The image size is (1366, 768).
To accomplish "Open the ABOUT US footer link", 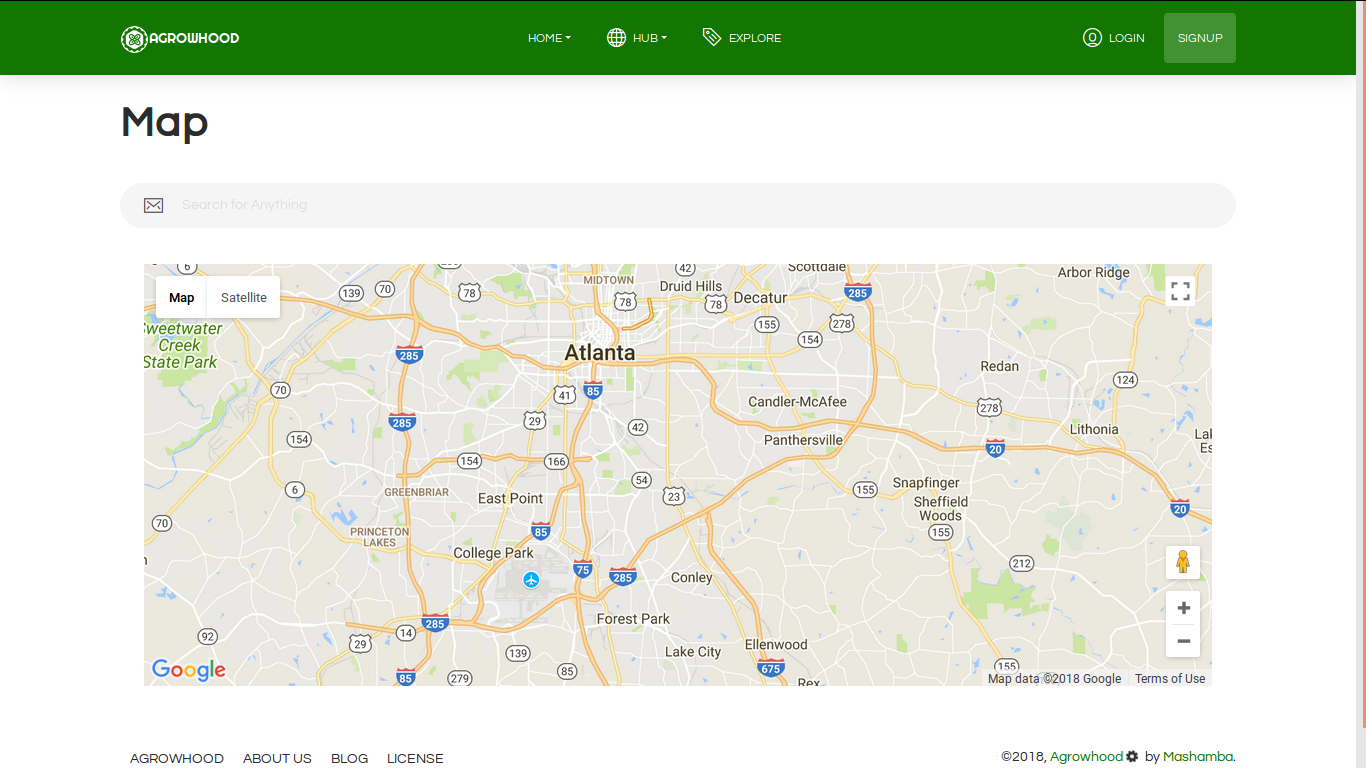I will click(x=277, y=759).
